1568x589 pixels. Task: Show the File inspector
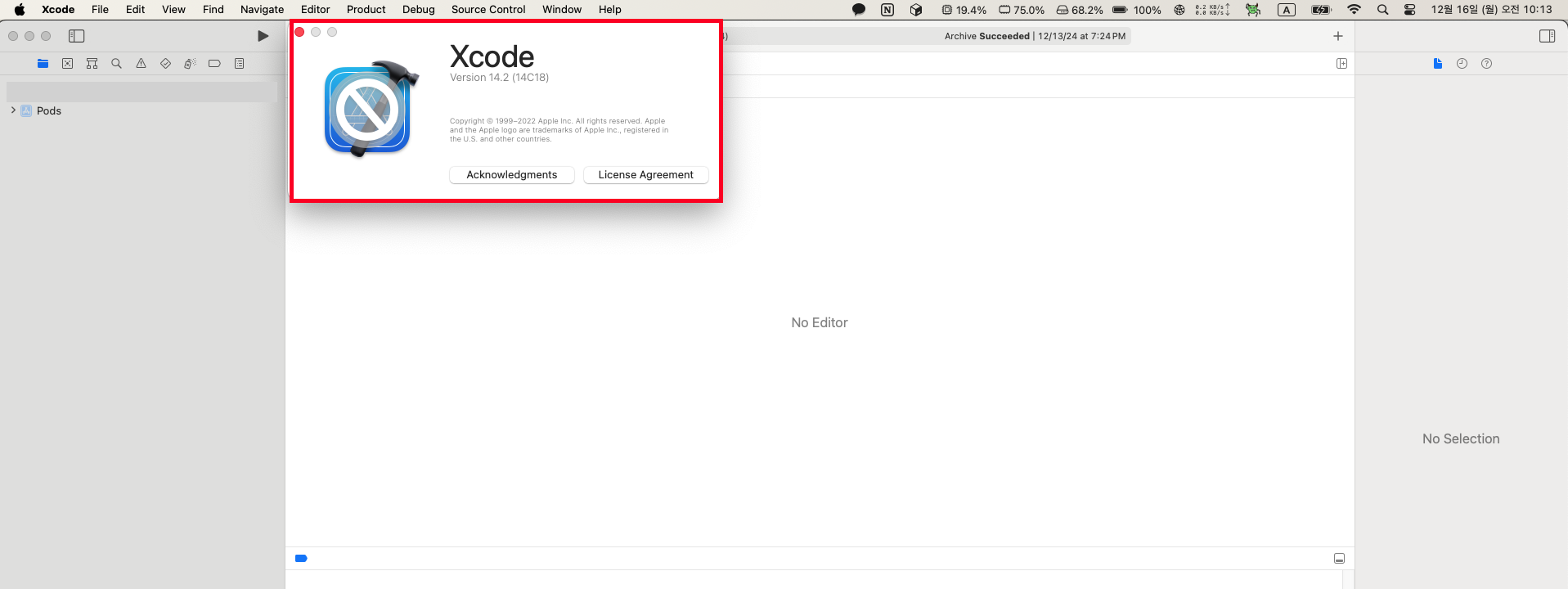pyautogui.click(x=1438, y=63)
